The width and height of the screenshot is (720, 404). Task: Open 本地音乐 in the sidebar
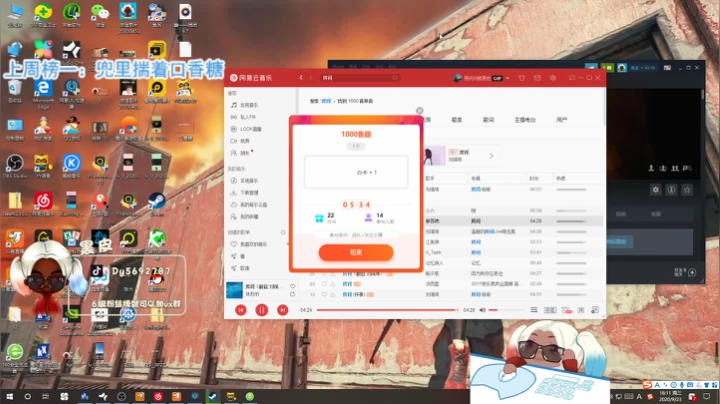[249, 181]
